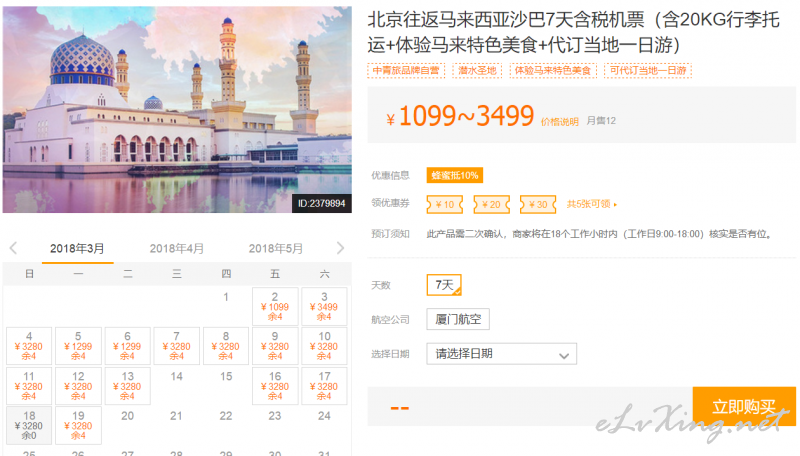Select the March 9 date cell
This screenshot has width=800, height=456.
point(275,346)
